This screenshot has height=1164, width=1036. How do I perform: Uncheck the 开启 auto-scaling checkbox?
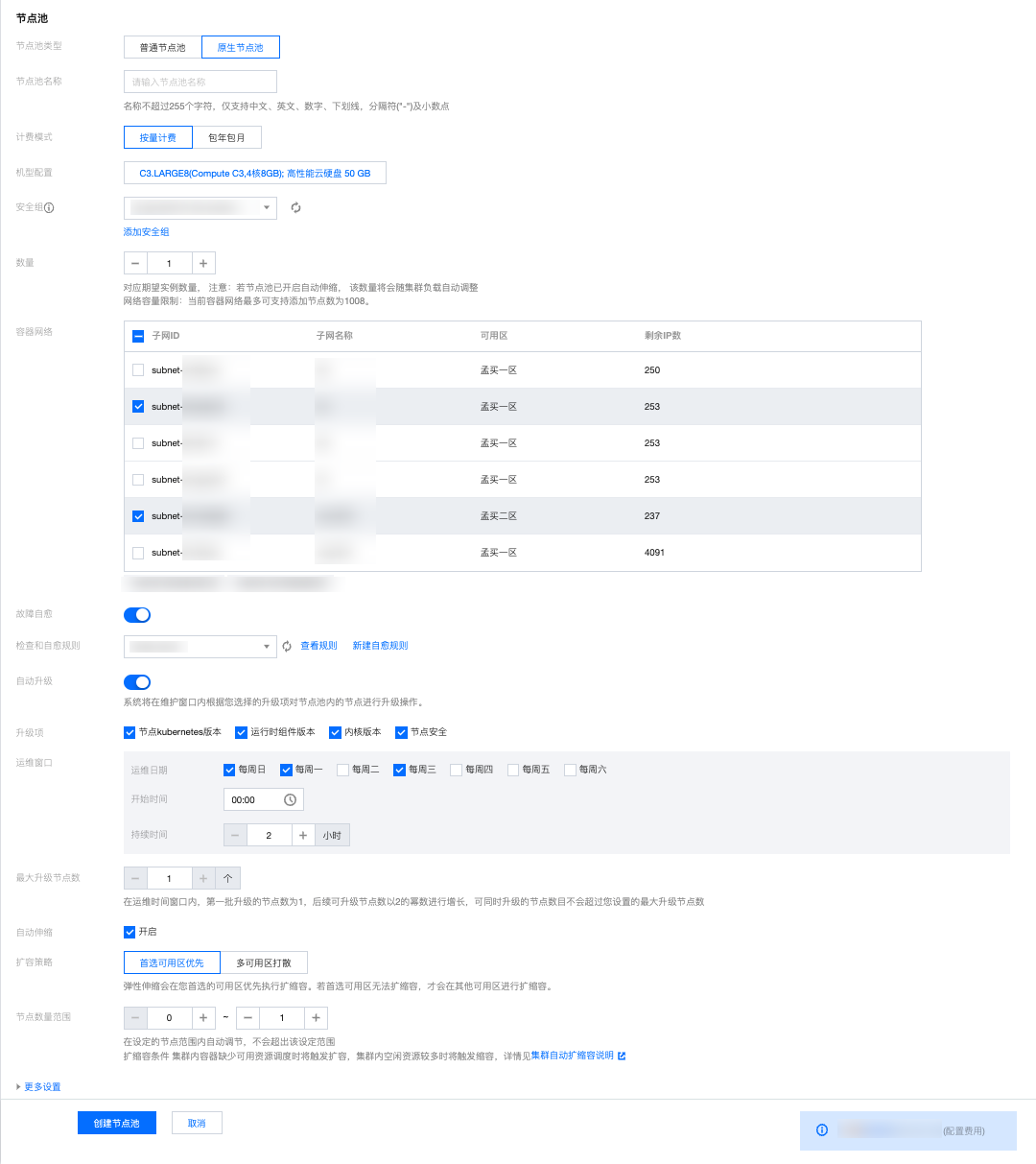tap(129, 932)
